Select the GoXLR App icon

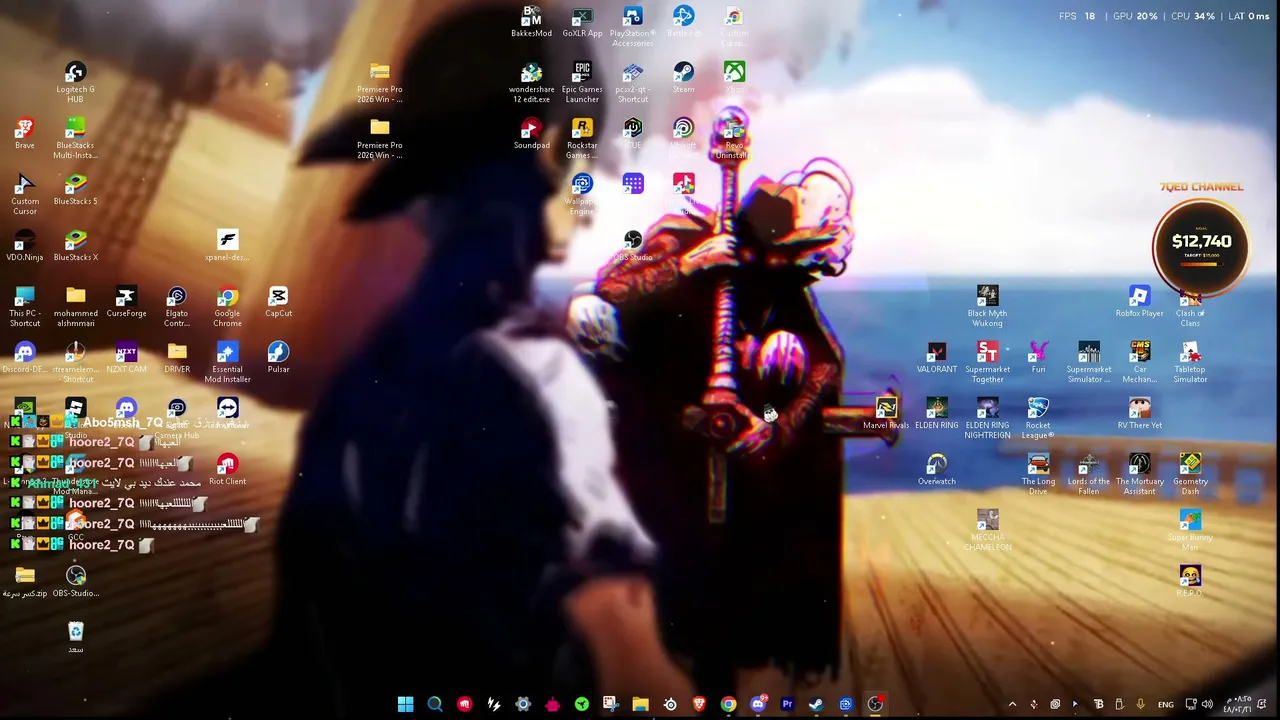pos(582,22)
